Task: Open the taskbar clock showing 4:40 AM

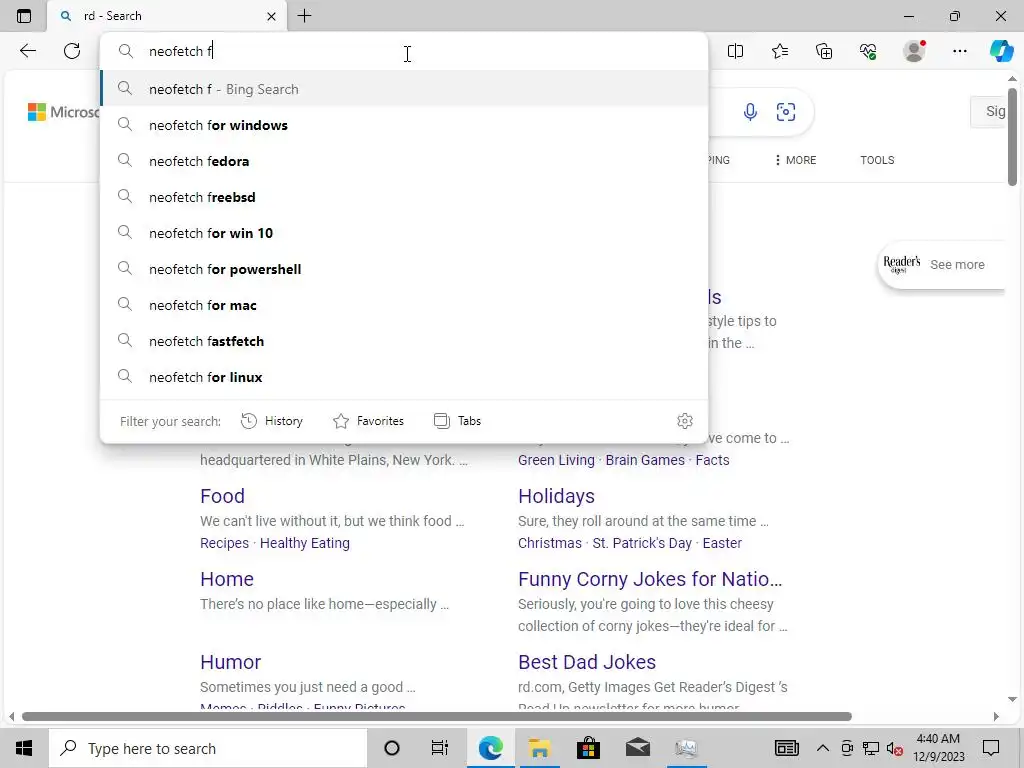Action: point(938,748)
